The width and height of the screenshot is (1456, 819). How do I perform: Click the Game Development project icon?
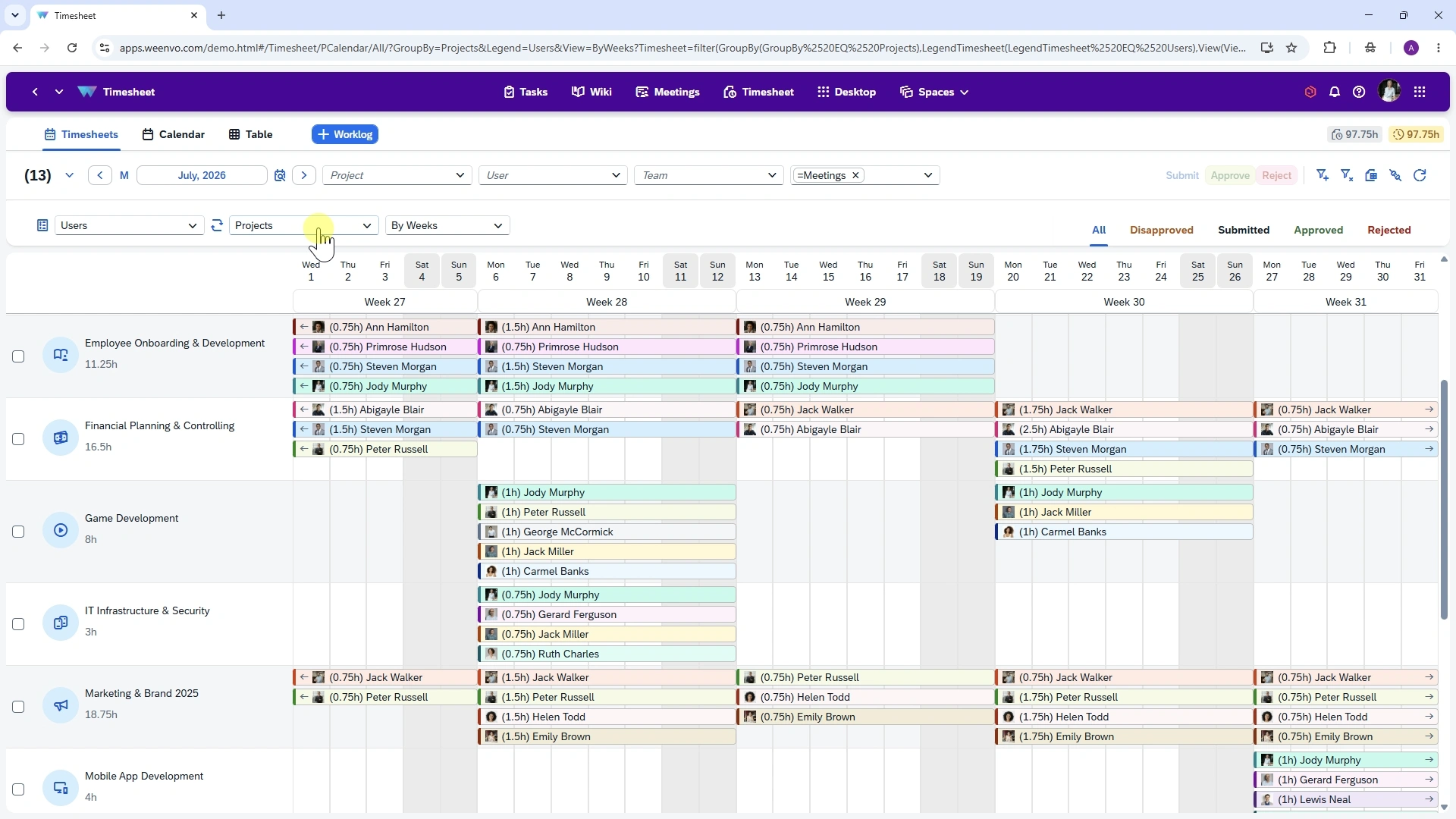(x=61, y=530)
